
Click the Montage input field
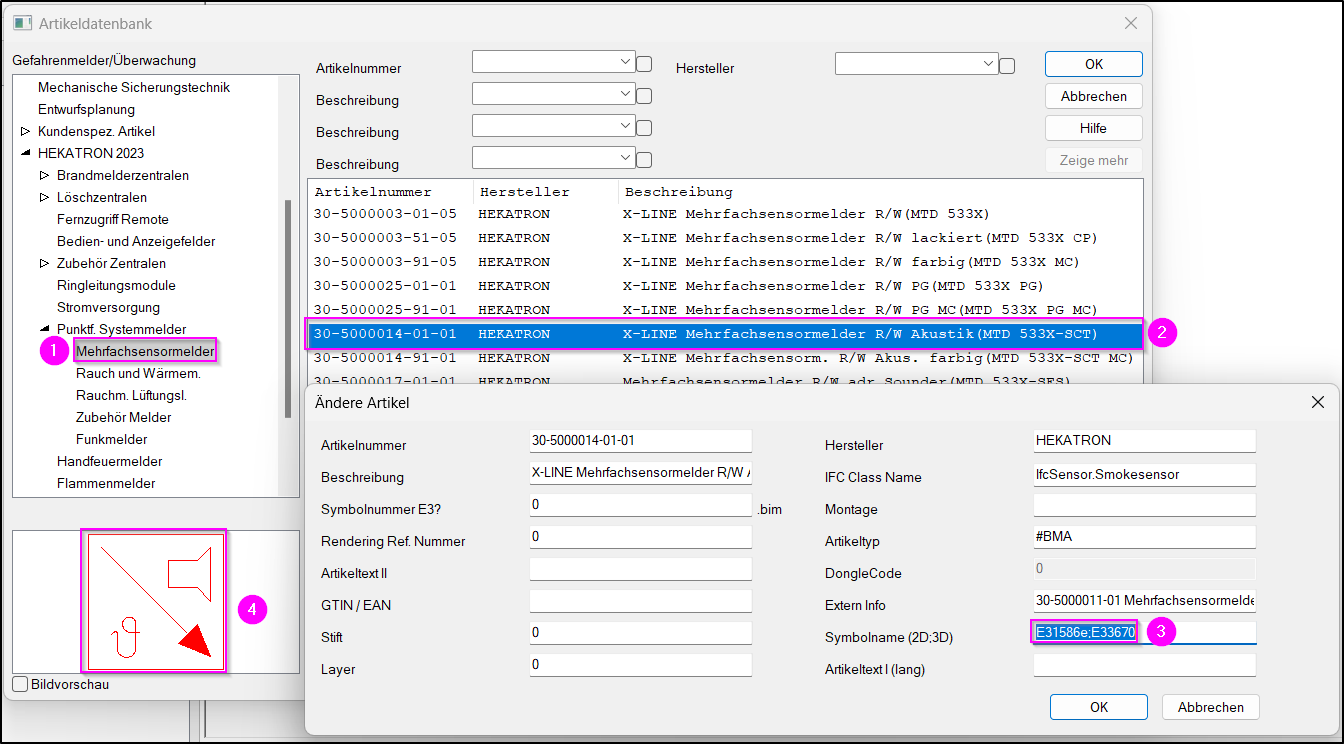(1144, 505)
